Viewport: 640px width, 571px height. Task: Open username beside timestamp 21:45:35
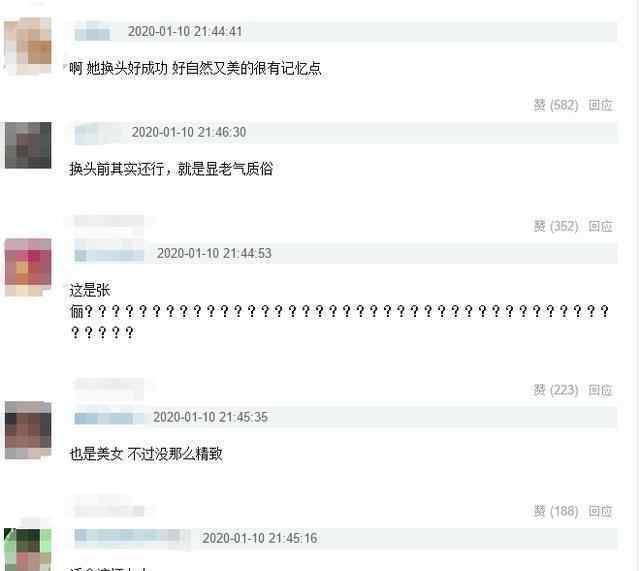109,418
